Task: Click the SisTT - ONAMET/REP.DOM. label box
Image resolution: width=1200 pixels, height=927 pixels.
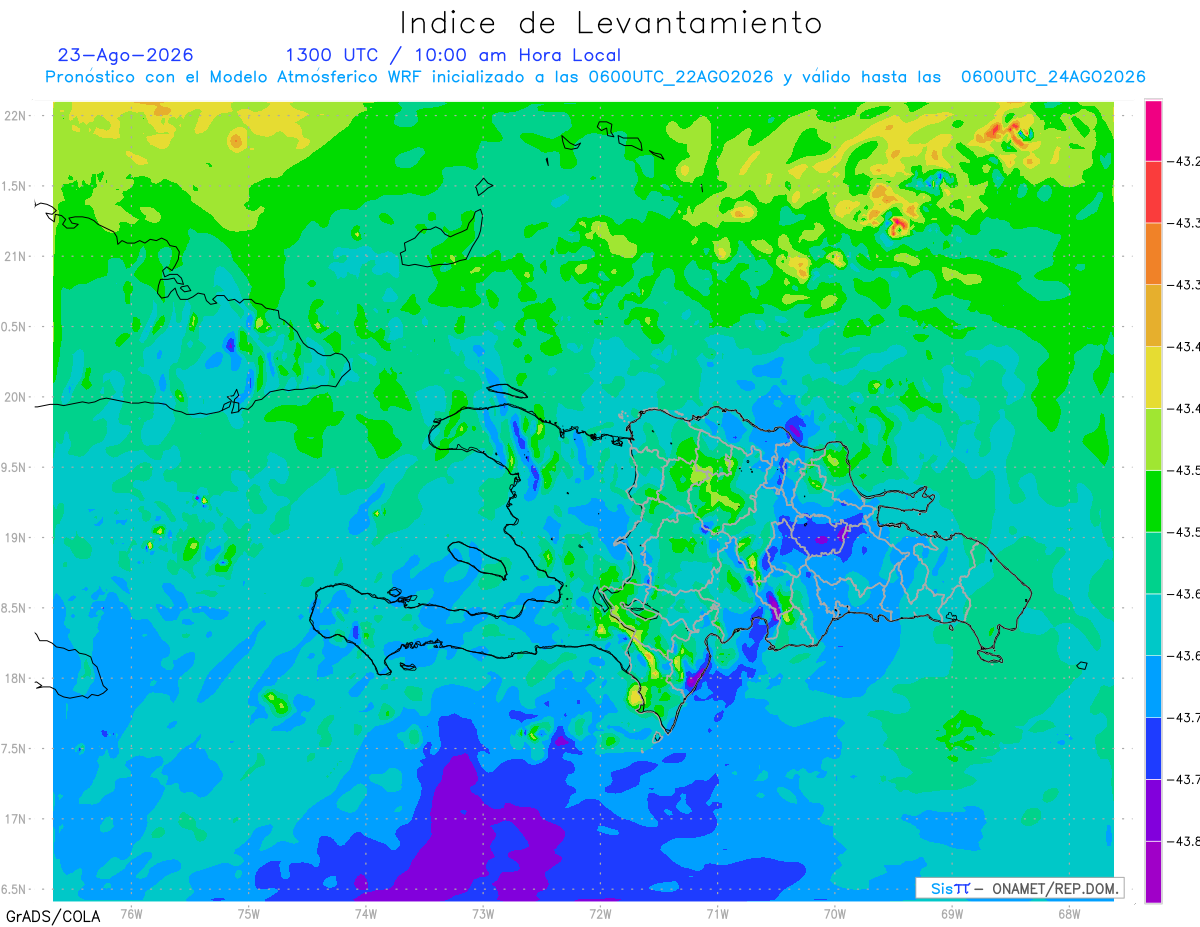Action: pos(1019,888)
